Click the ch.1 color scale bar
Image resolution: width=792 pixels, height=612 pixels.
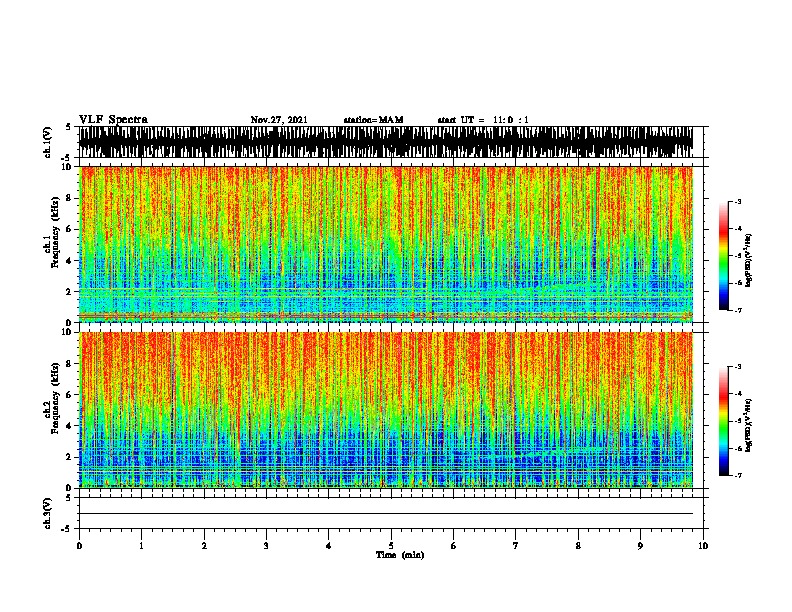pyautogui.click(x=724, y=256)
